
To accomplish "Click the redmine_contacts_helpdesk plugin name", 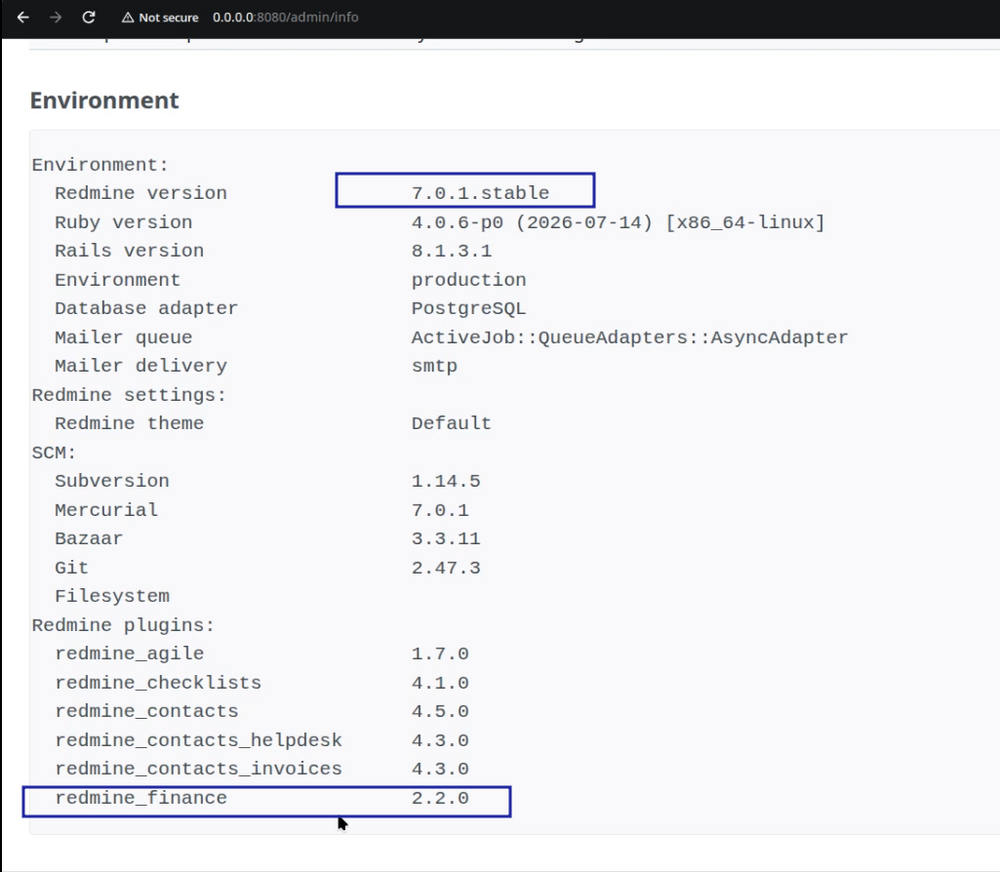I will (198, 740).
